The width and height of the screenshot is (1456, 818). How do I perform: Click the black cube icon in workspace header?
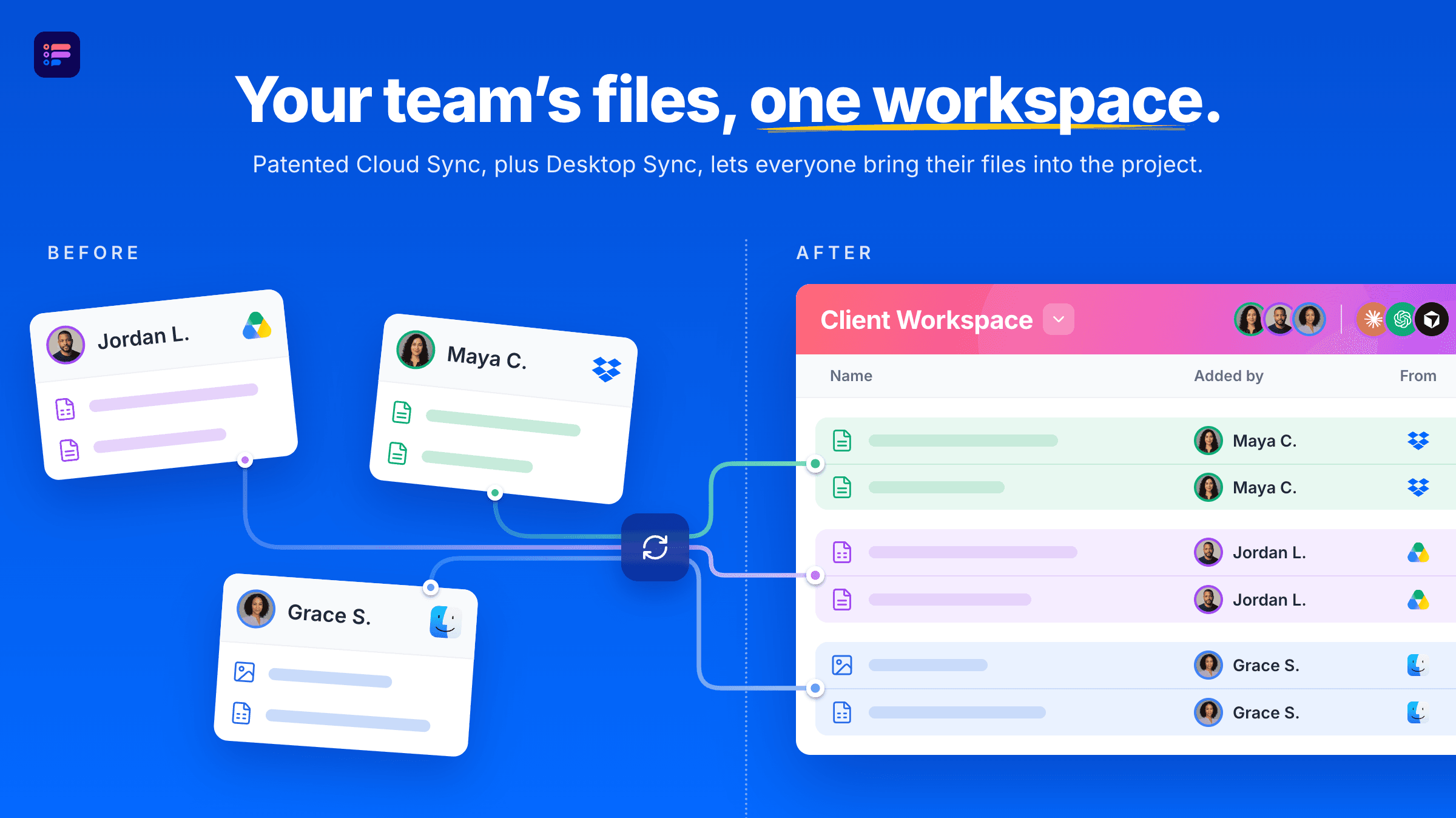pos(1432,319)
